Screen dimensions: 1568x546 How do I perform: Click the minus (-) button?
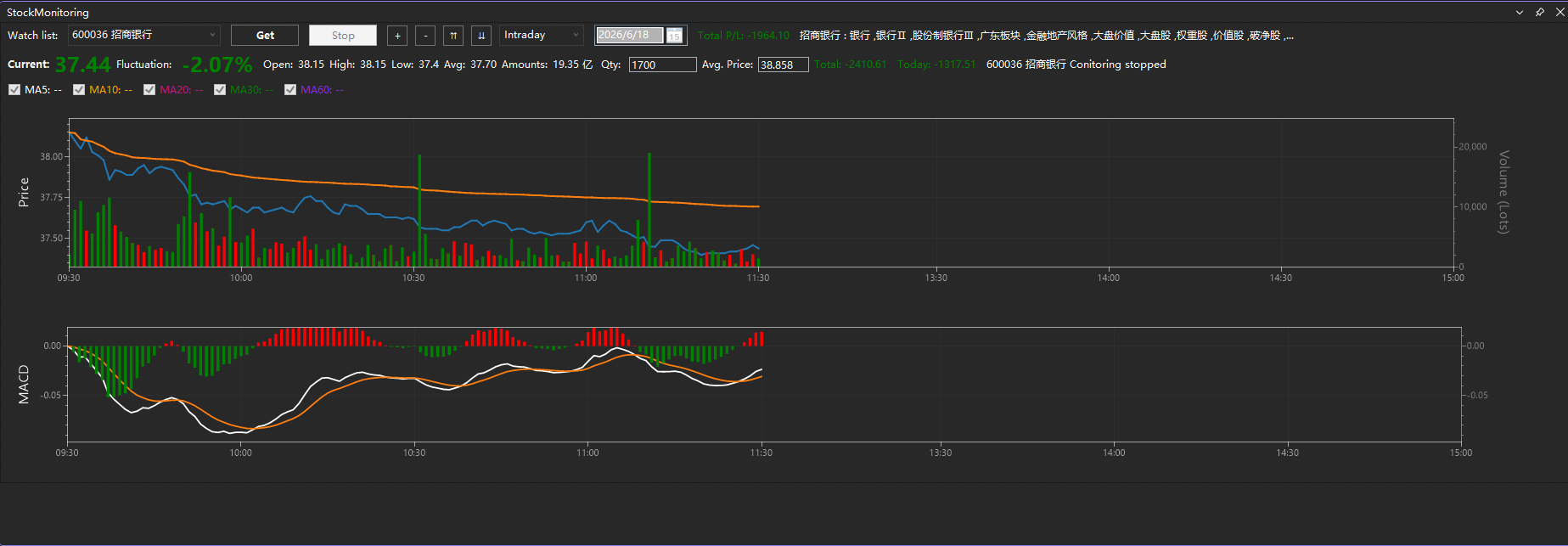[425, 36]
